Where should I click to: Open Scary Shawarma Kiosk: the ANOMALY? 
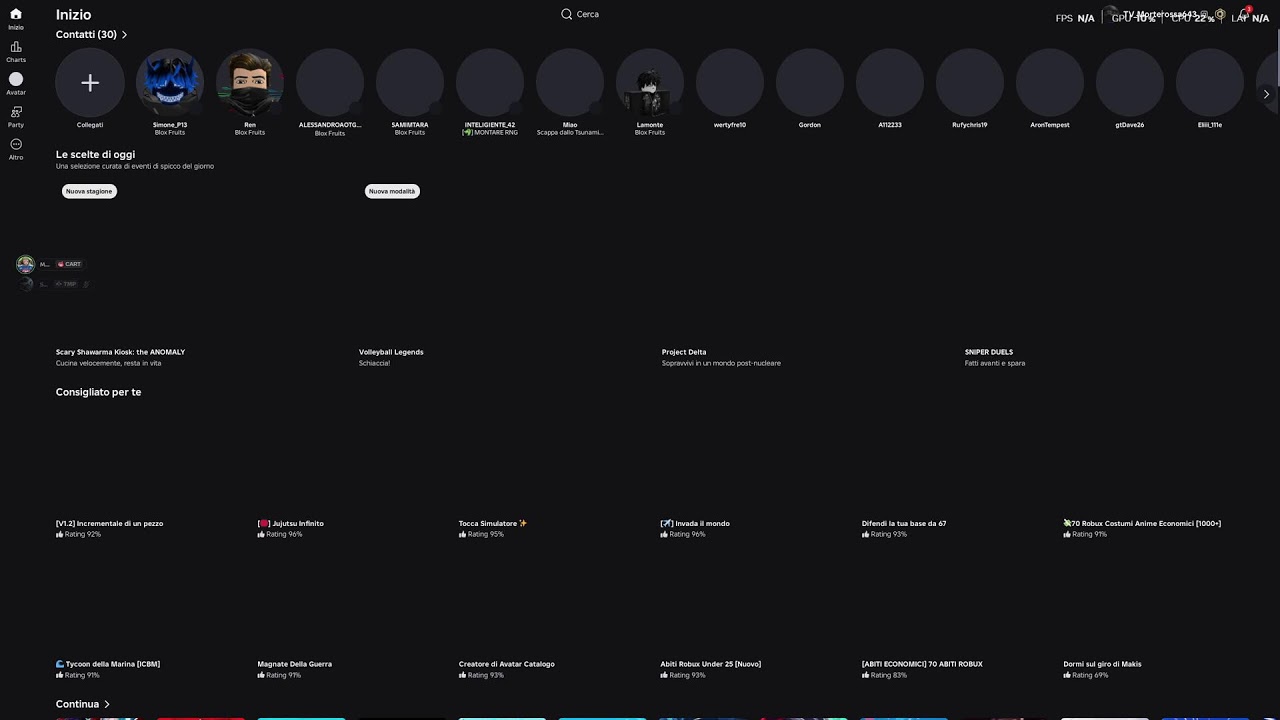pyautogui.click(x=120, y=352)
